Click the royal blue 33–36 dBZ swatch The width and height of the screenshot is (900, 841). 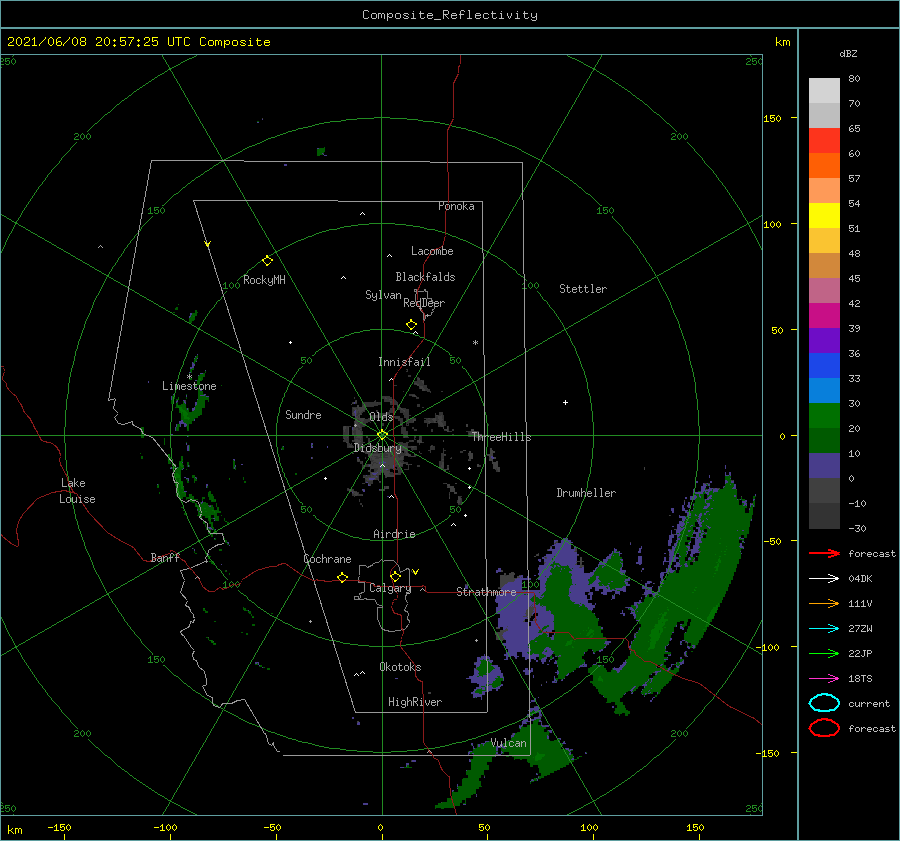click(824, 366)
